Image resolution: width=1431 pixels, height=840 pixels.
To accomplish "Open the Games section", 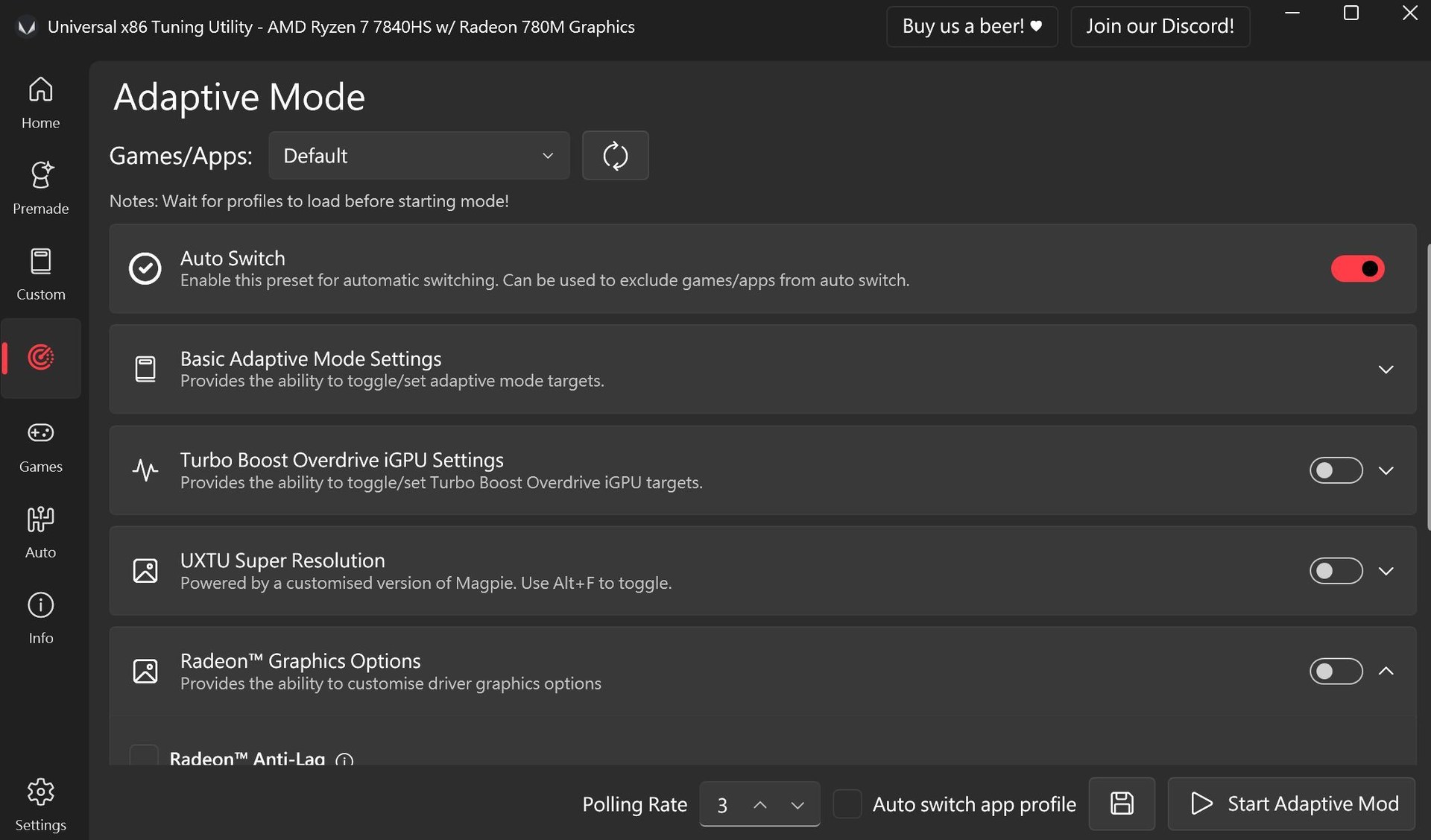I will 40,446.
